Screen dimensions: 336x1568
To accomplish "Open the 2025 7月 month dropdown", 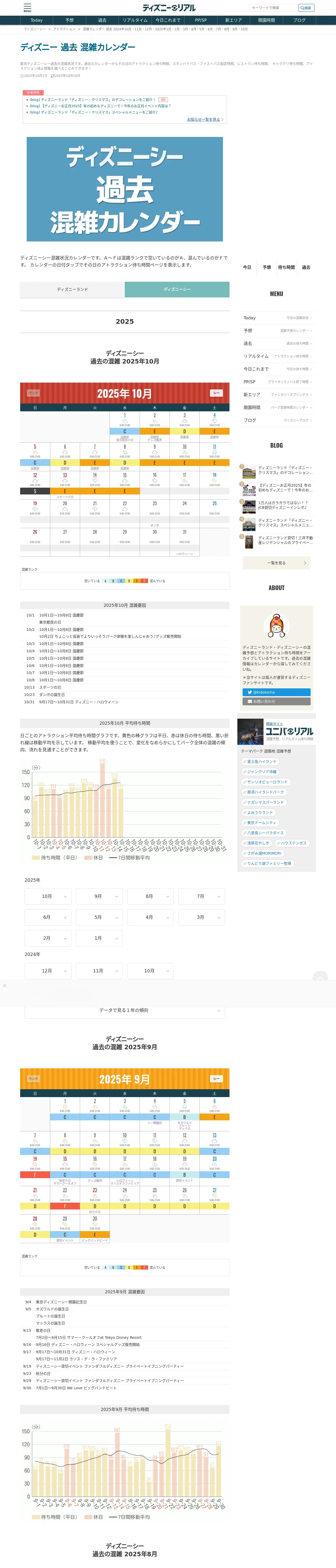I will point(201,896).
